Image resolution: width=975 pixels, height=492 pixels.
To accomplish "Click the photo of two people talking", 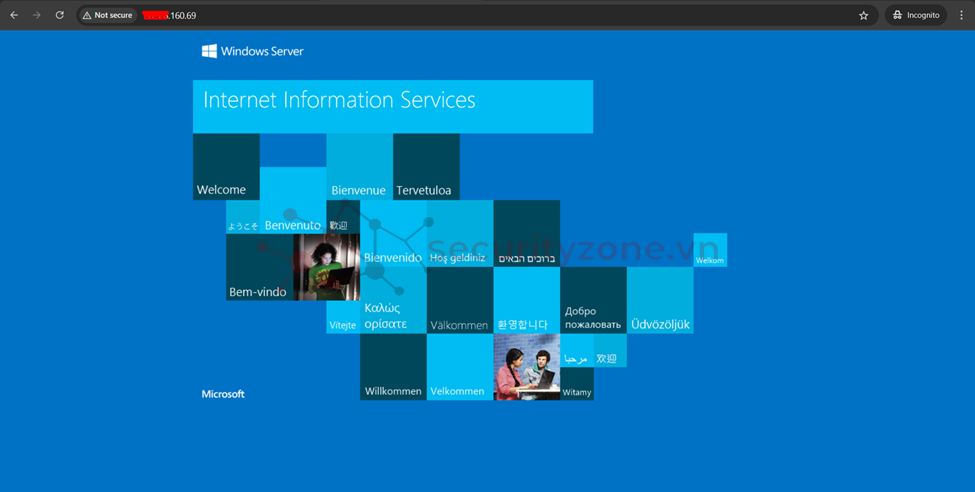I will click(x=527, y=367).
